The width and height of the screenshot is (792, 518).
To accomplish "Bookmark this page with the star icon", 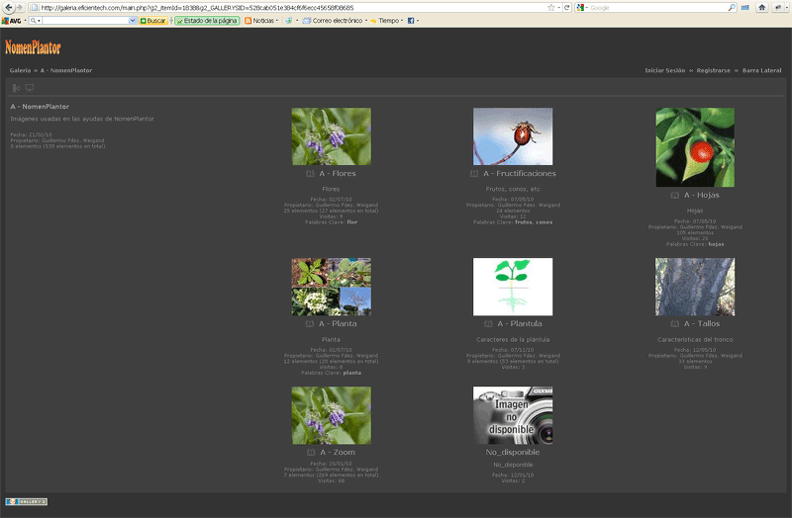I will (551, 8).
